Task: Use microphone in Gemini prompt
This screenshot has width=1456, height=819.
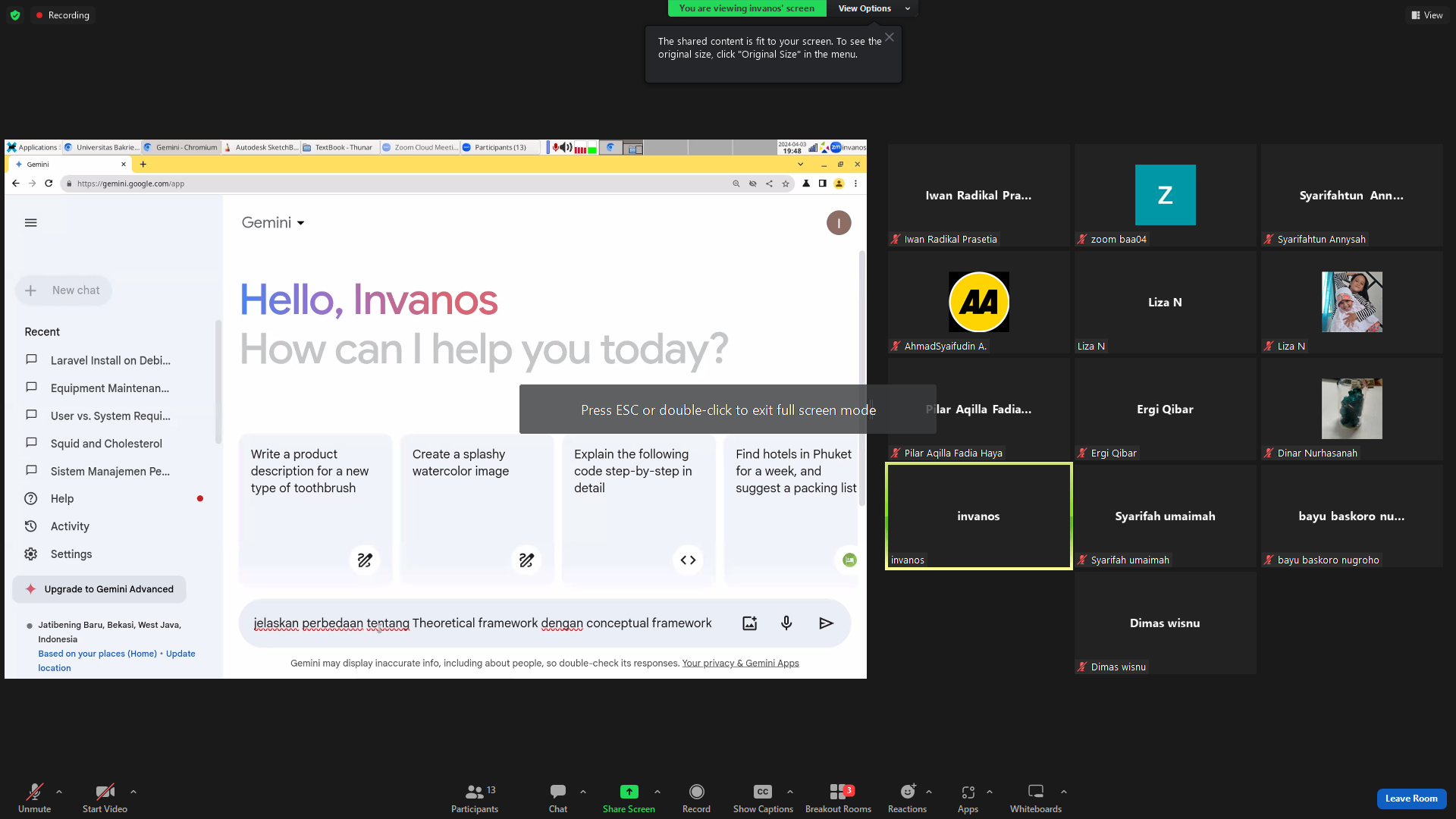Action: (x=786, y=623)
